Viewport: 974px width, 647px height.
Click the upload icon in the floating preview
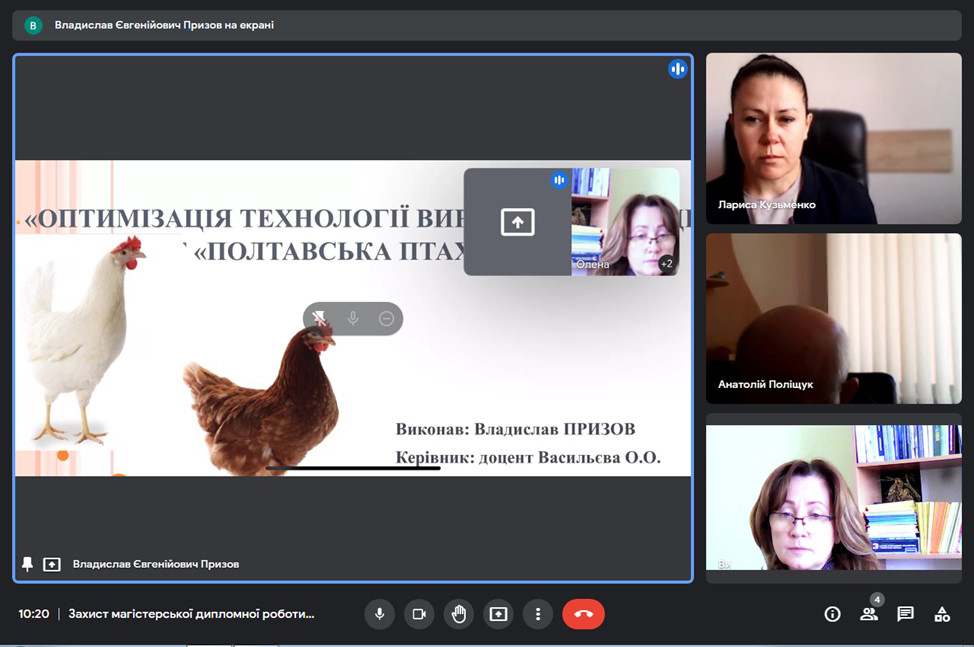pos(517,222)
